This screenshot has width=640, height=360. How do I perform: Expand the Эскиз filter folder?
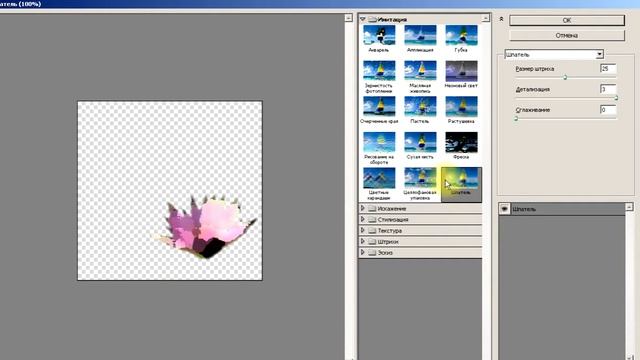pos(362,252)
